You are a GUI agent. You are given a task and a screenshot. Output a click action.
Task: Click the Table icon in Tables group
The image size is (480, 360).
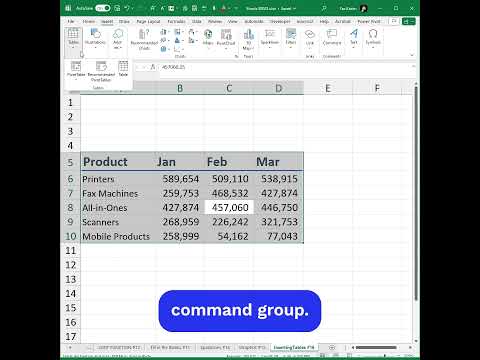123,69
